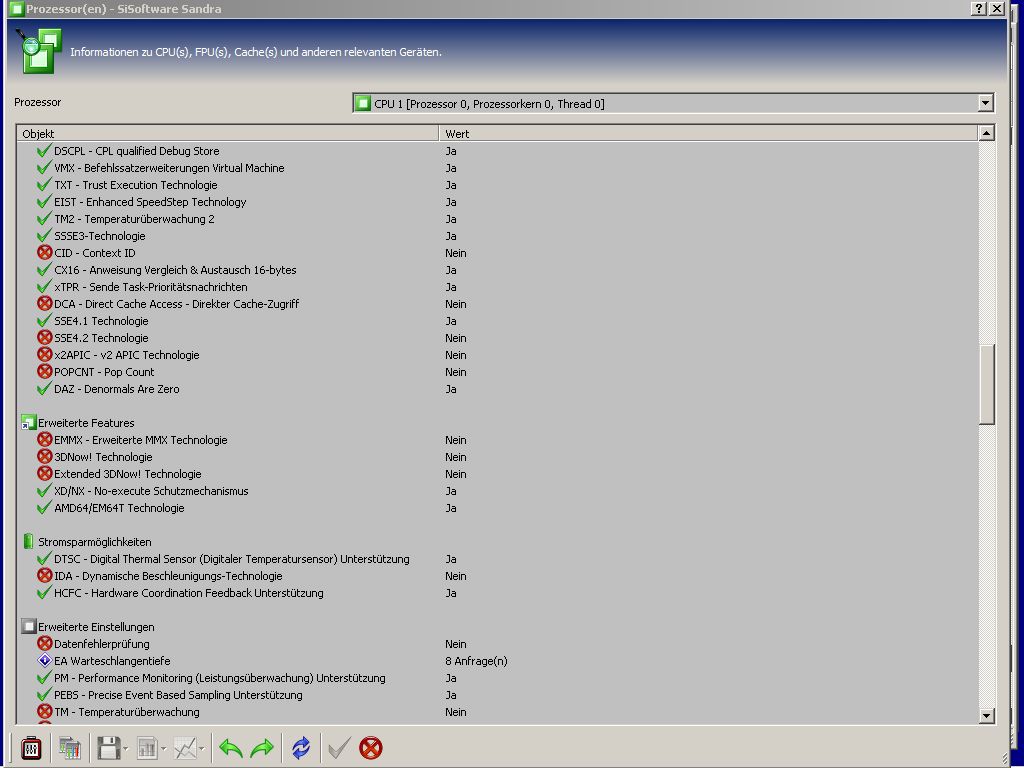Click the Erweiterte Features section icon
The image size is (1024, 768).
pyautogui.click(x=28, y=423)
